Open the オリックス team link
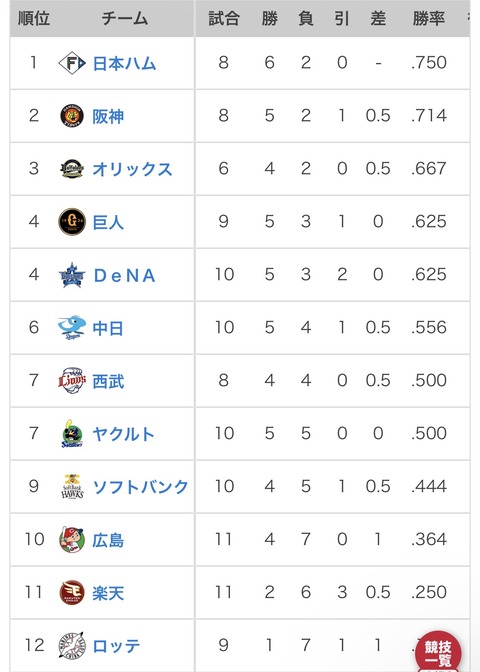Screen dimensions: 480x672 [x=132, y=169]
